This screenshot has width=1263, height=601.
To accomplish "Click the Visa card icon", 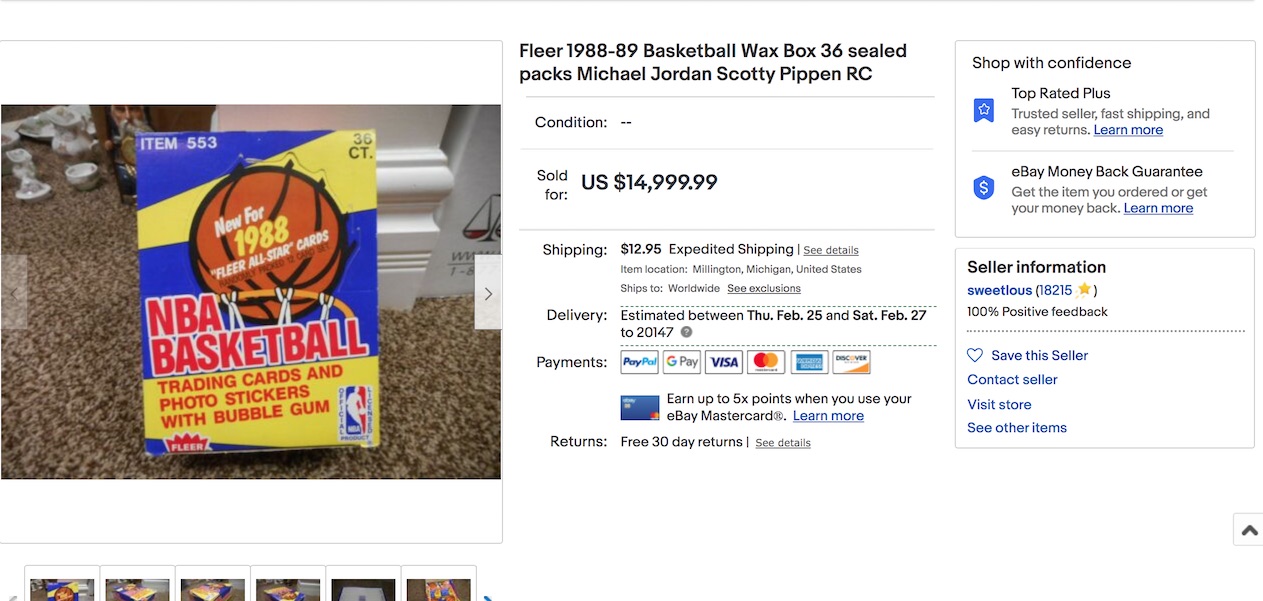I will point(723,362).
